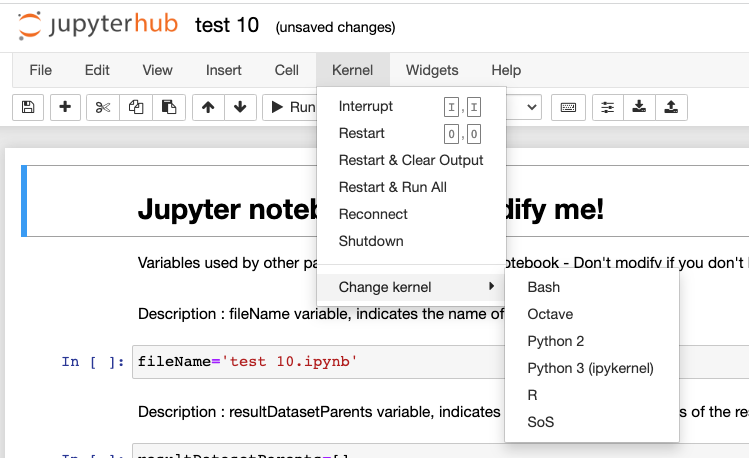This screenshot has height=458, width=749.
Task: Switch kernel to Python 3 (ipykernel)
Action: tap(592, 368)
